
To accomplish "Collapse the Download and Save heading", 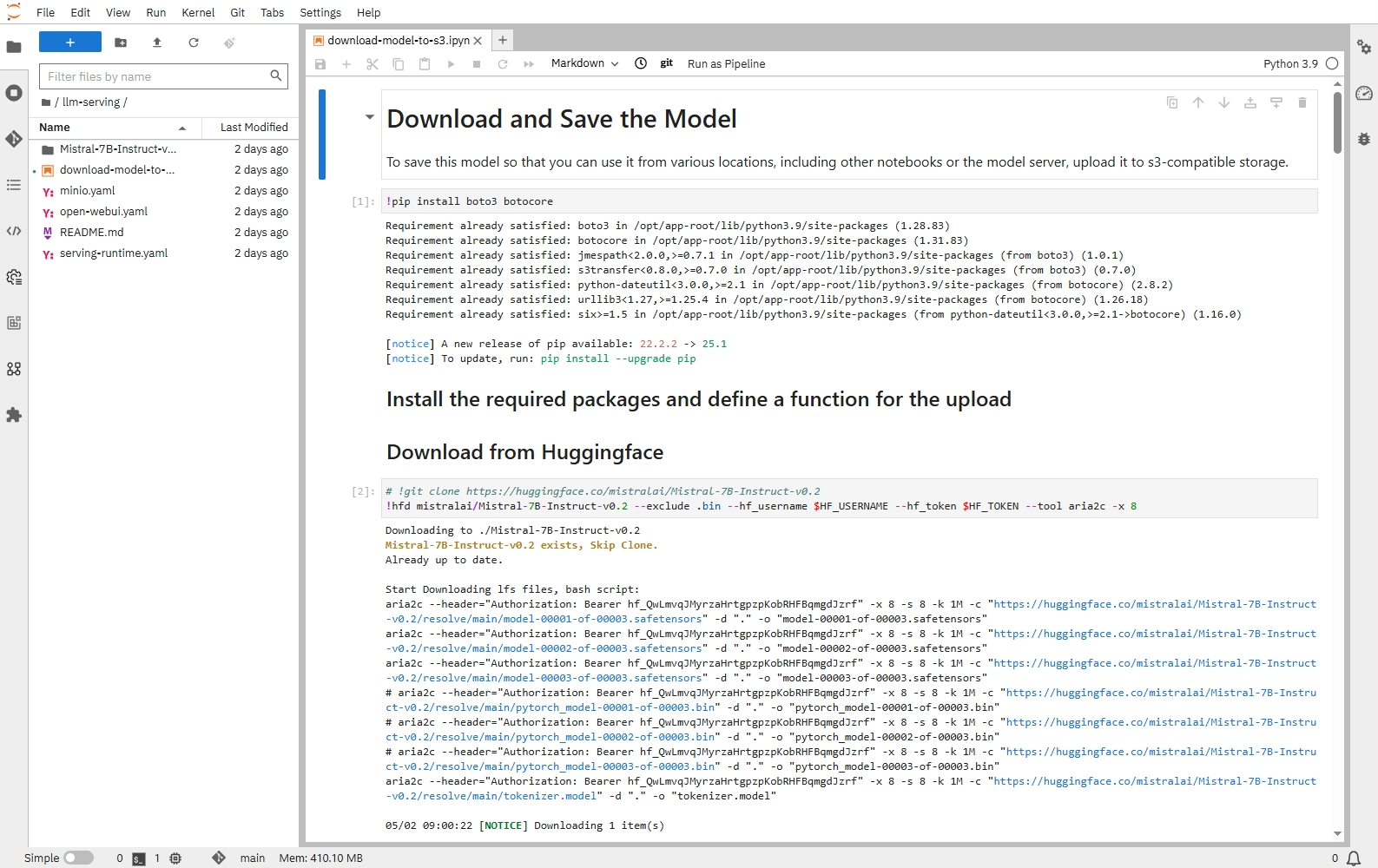I will tap(369, 116).
